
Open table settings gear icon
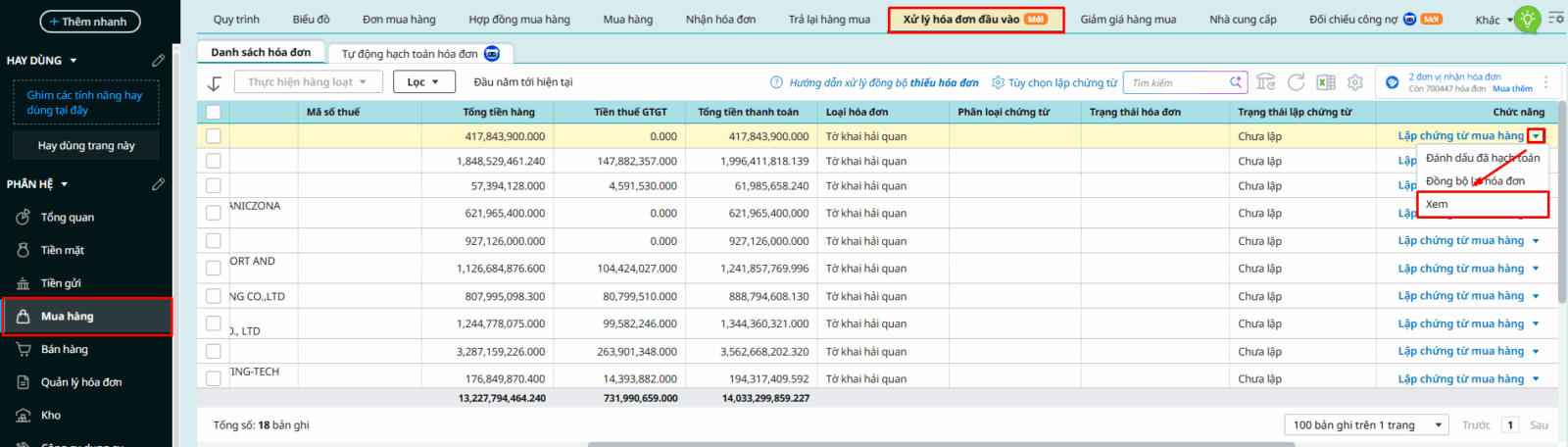click(1355, 82)
